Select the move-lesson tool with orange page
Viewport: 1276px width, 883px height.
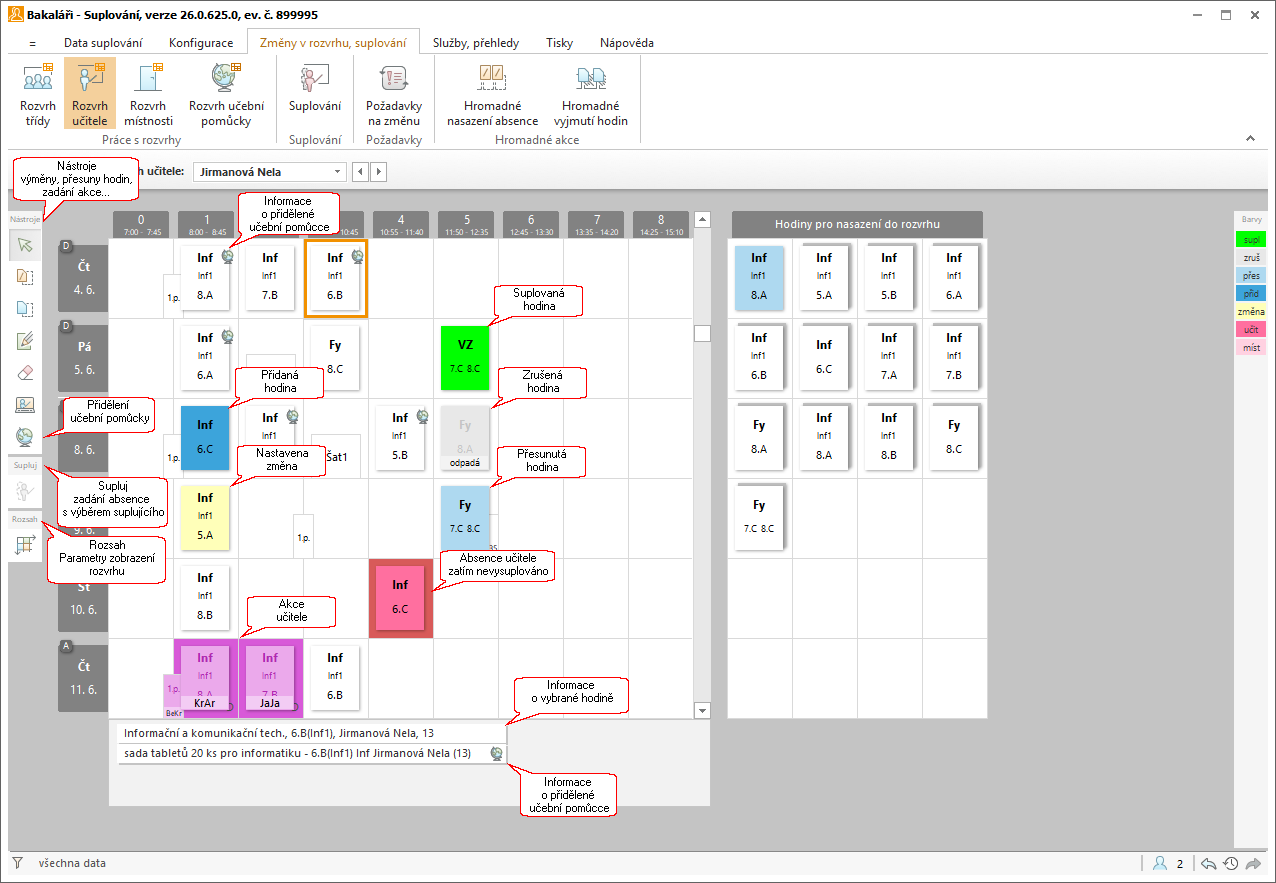point(25,277)
